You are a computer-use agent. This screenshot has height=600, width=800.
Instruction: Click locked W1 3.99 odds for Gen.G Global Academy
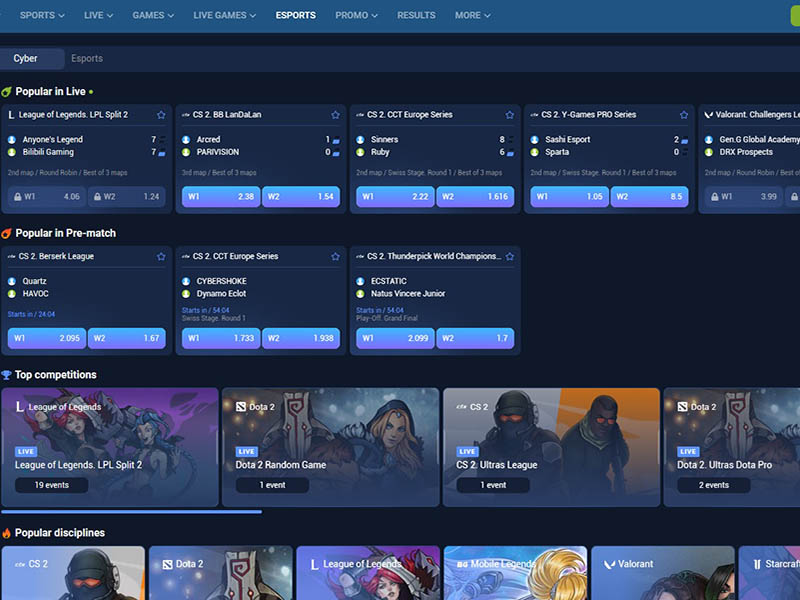click(x=744, y=196)
